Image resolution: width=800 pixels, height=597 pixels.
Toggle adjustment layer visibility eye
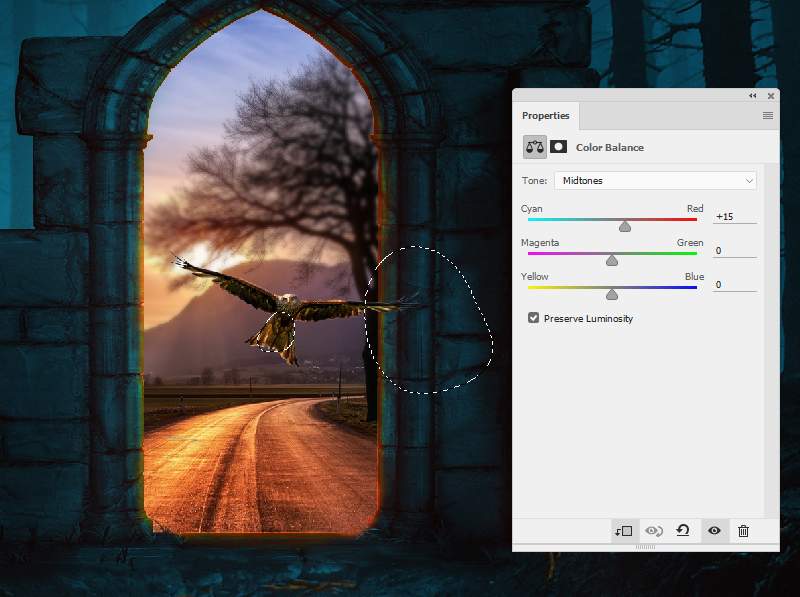pyautogui.click(x=714, y=531)
